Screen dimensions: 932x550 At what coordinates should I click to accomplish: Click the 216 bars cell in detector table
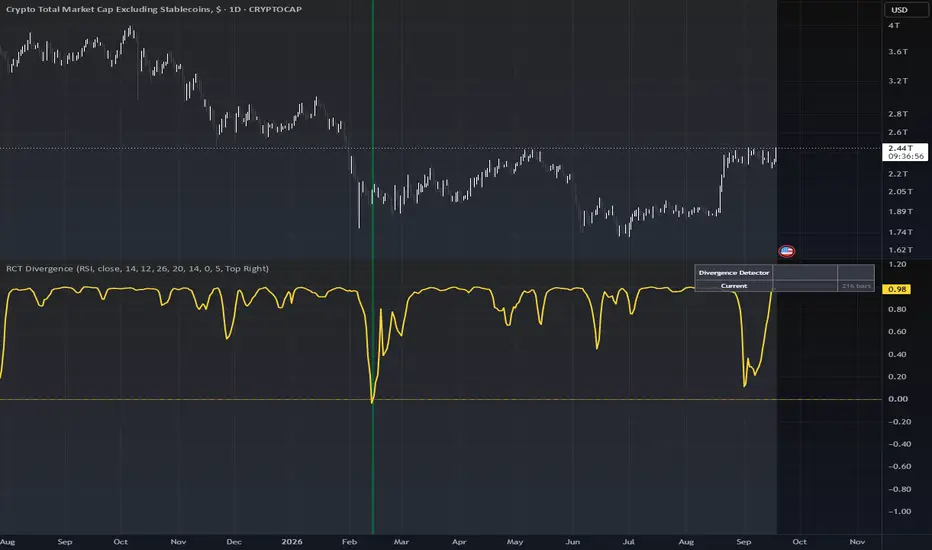click(x=855, y=286)
